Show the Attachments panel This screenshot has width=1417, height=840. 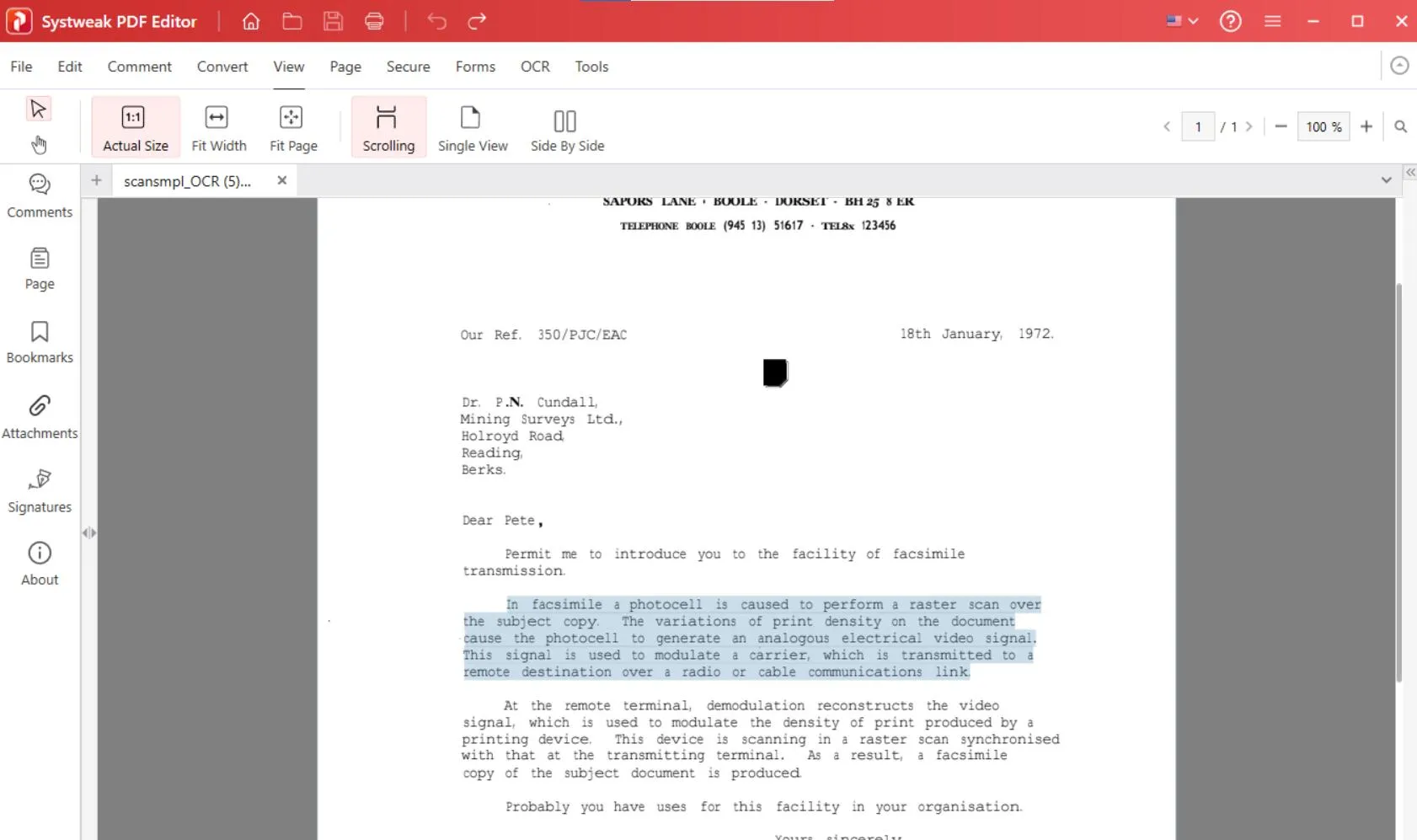click(x=40, y=416)
